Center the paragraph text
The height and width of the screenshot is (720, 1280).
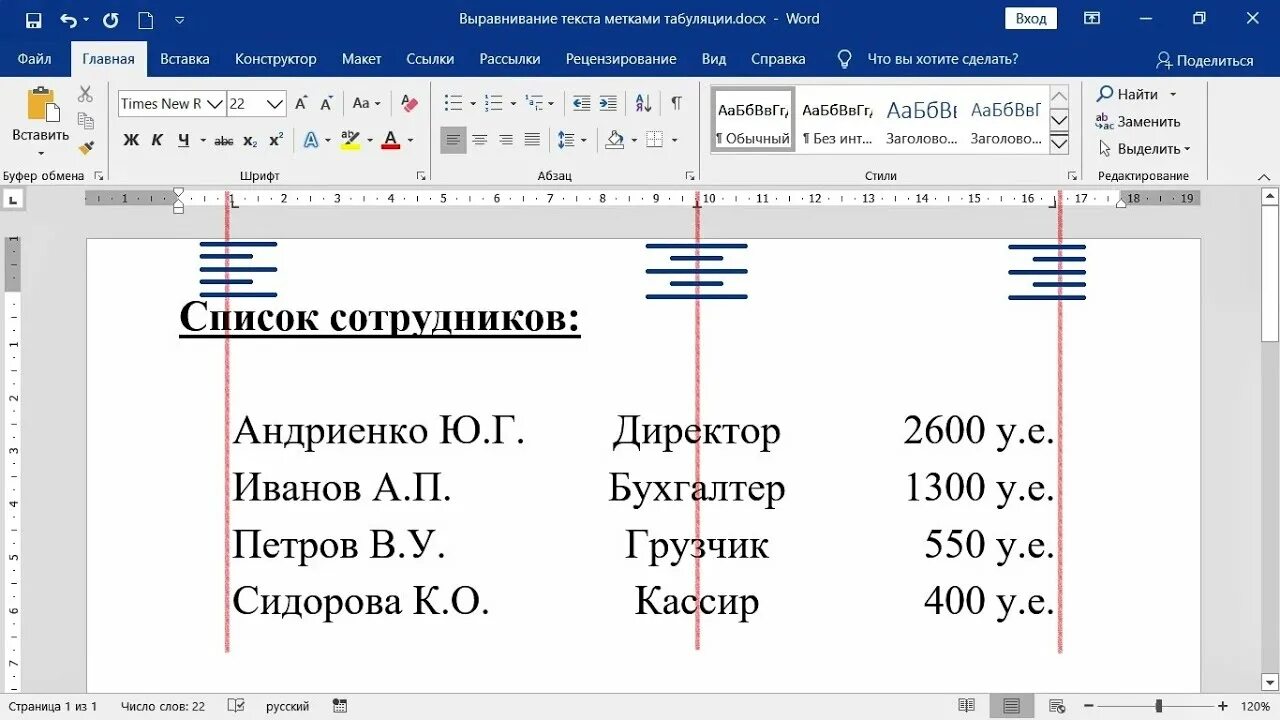pyautogui.click(x=480, y=140)
